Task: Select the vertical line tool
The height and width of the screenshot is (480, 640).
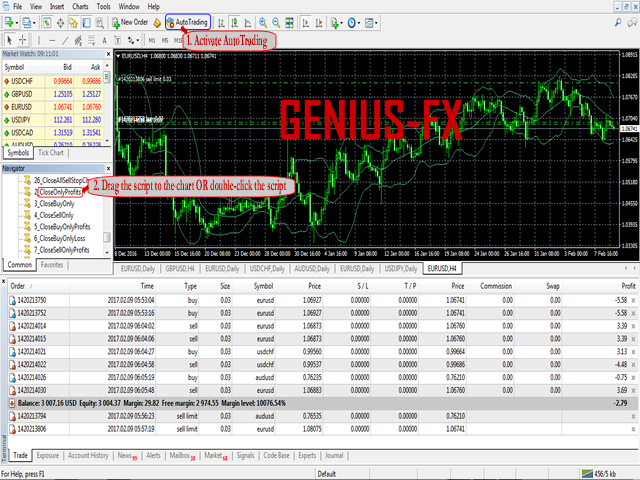Action: coord(39,40)
